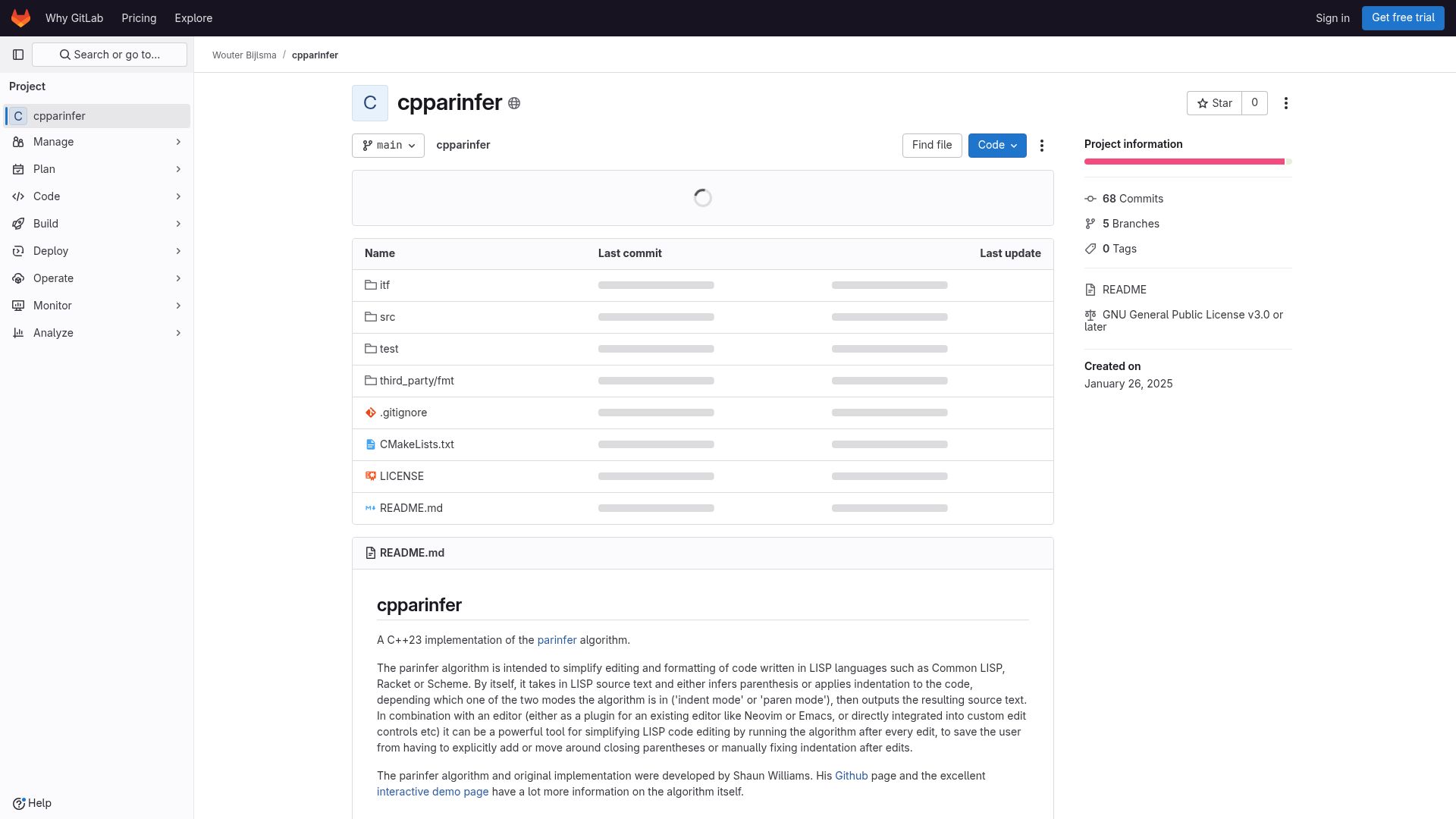The image size is (1456, 819).
Task: Click the Find file button
Action: [x=932, y=146]
